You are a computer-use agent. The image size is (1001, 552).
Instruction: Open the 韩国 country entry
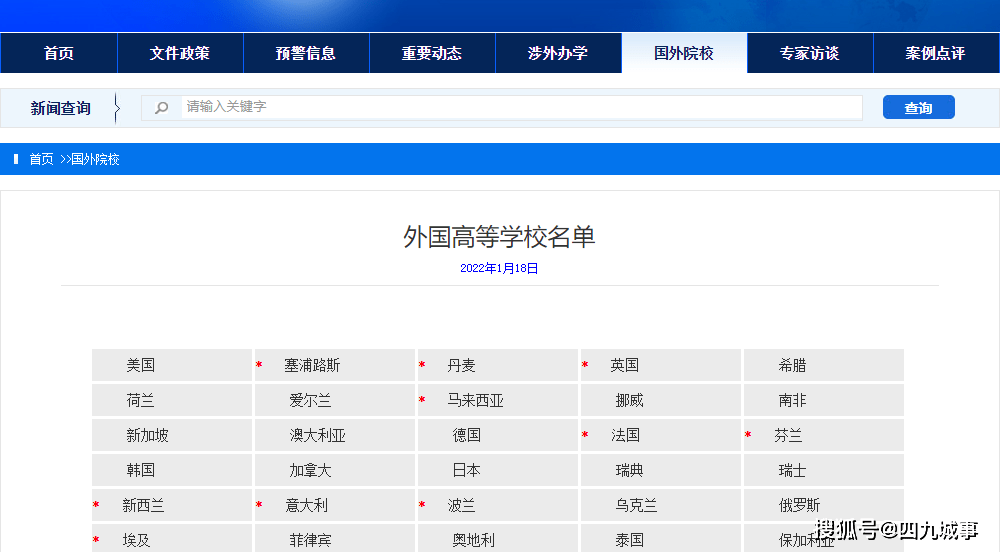tap(140, 470)
